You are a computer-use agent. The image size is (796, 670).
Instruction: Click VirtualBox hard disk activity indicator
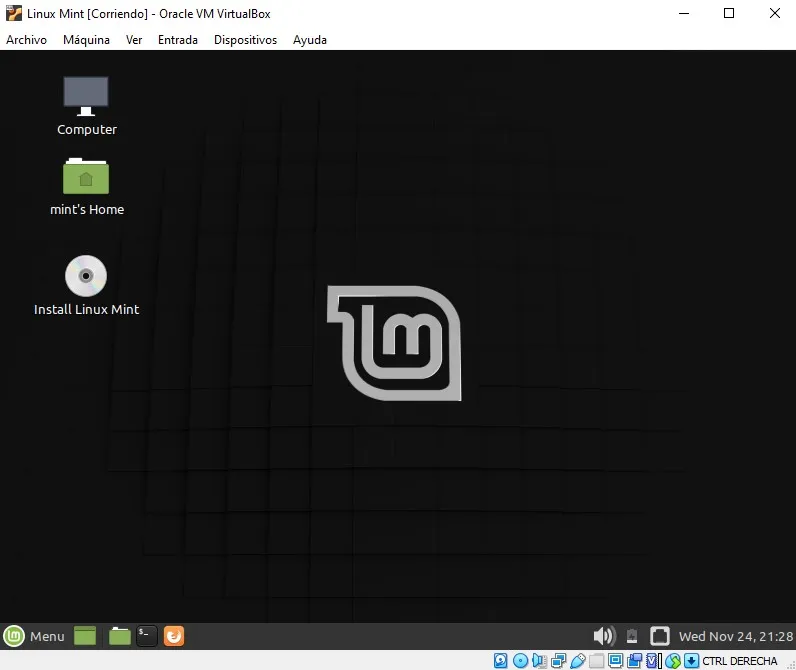click(x=501, y=660)
